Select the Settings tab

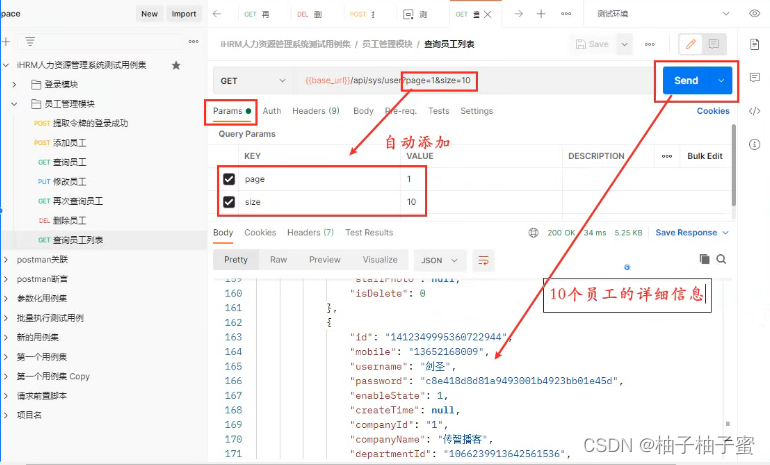point(476,111)
